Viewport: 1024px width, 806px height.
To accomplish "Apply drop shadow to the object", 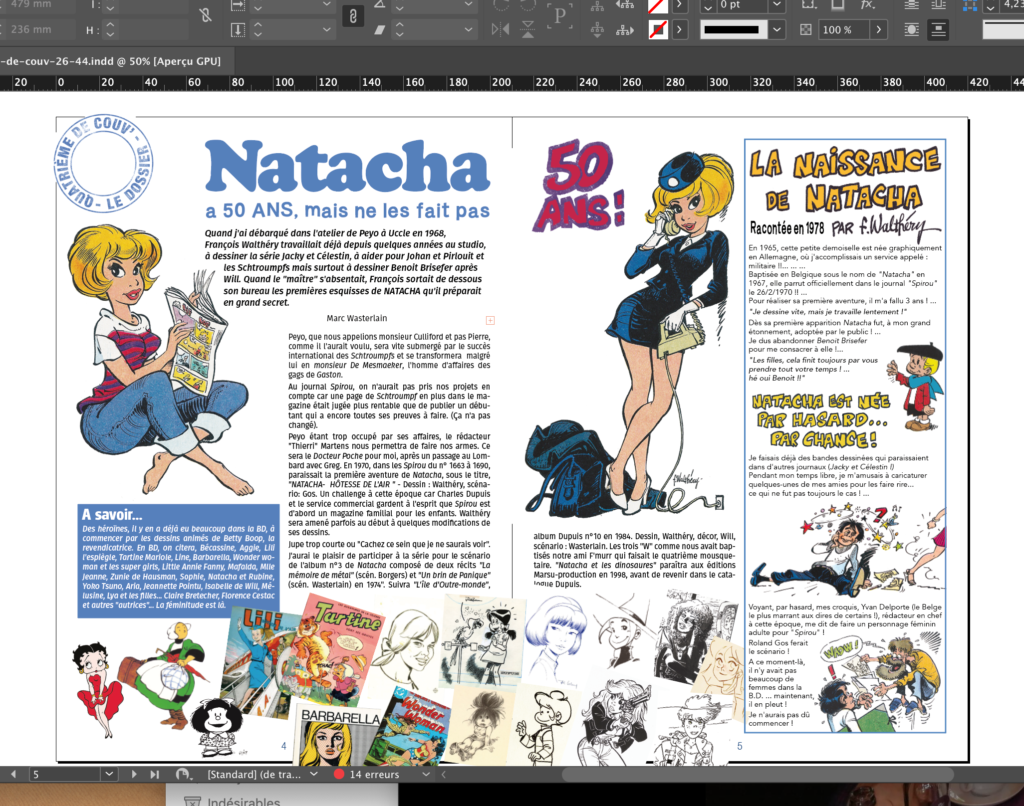I will (x=838, y=5).
